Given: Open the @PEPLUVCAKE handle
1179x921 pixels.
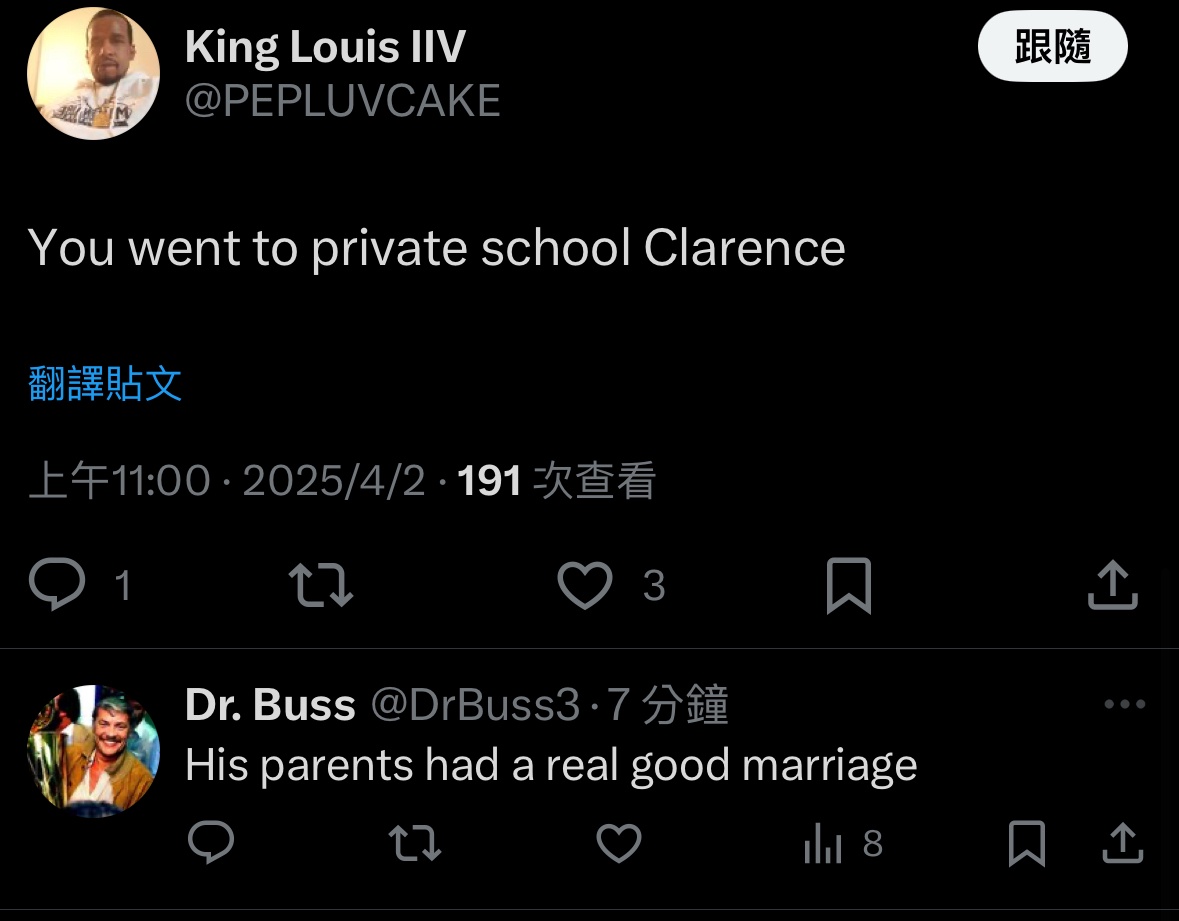Looking at the screenshot, I should pyautogui.click(x=342, y=101).
